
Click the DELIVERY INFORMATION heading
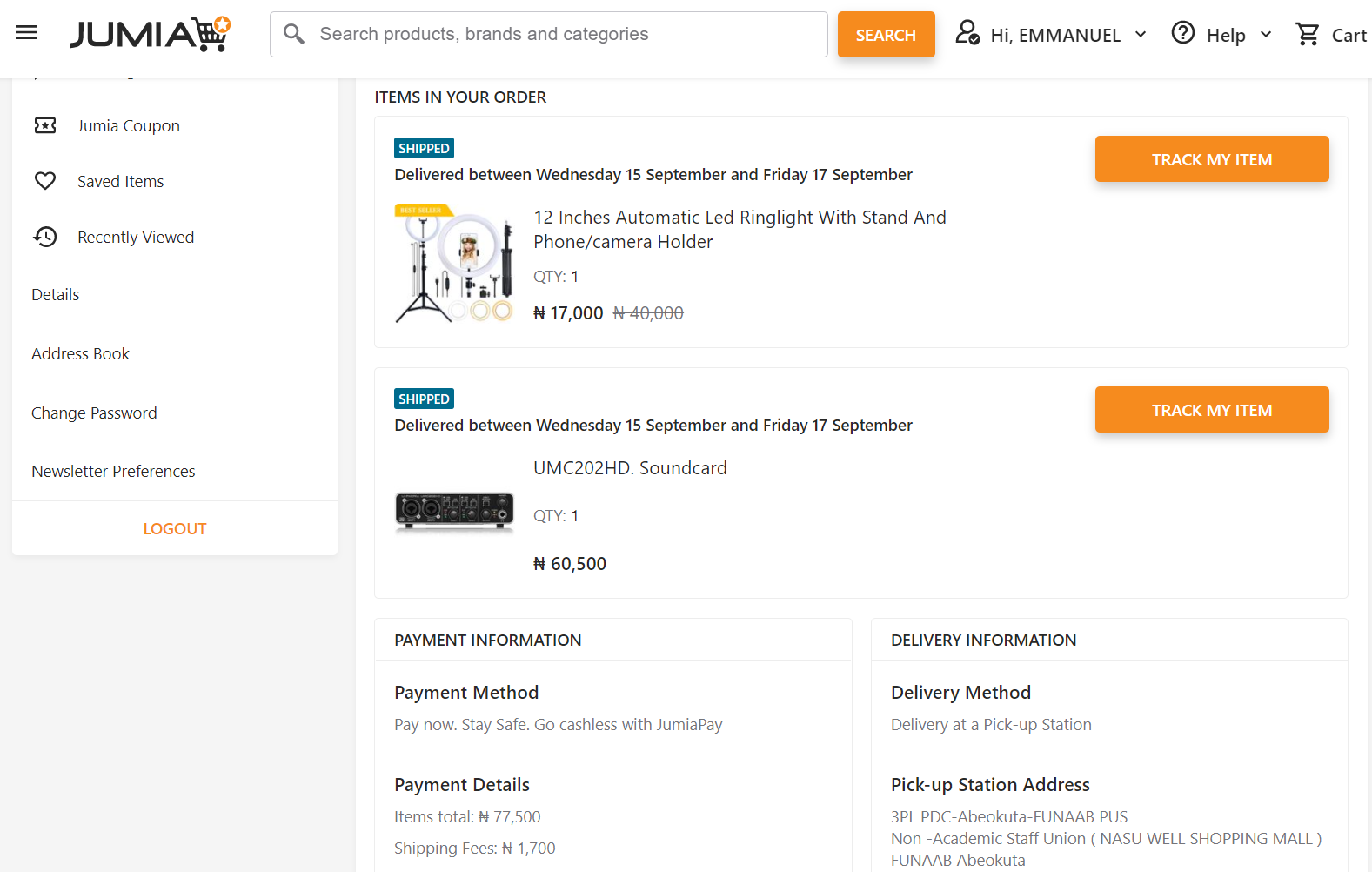983,641
